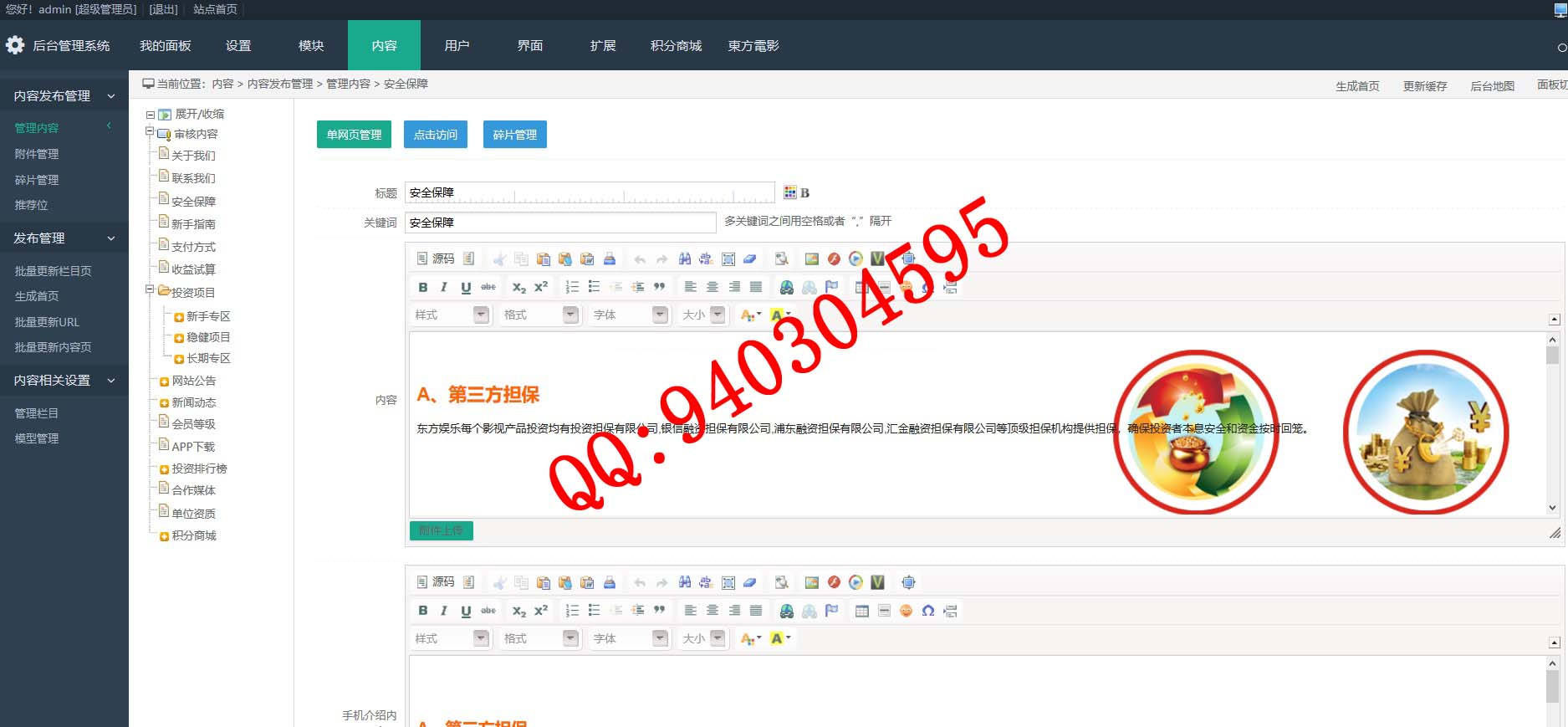Open the 用户 top menu tab
Viewport: 1568px width, 727px height.
click(457, 46)
